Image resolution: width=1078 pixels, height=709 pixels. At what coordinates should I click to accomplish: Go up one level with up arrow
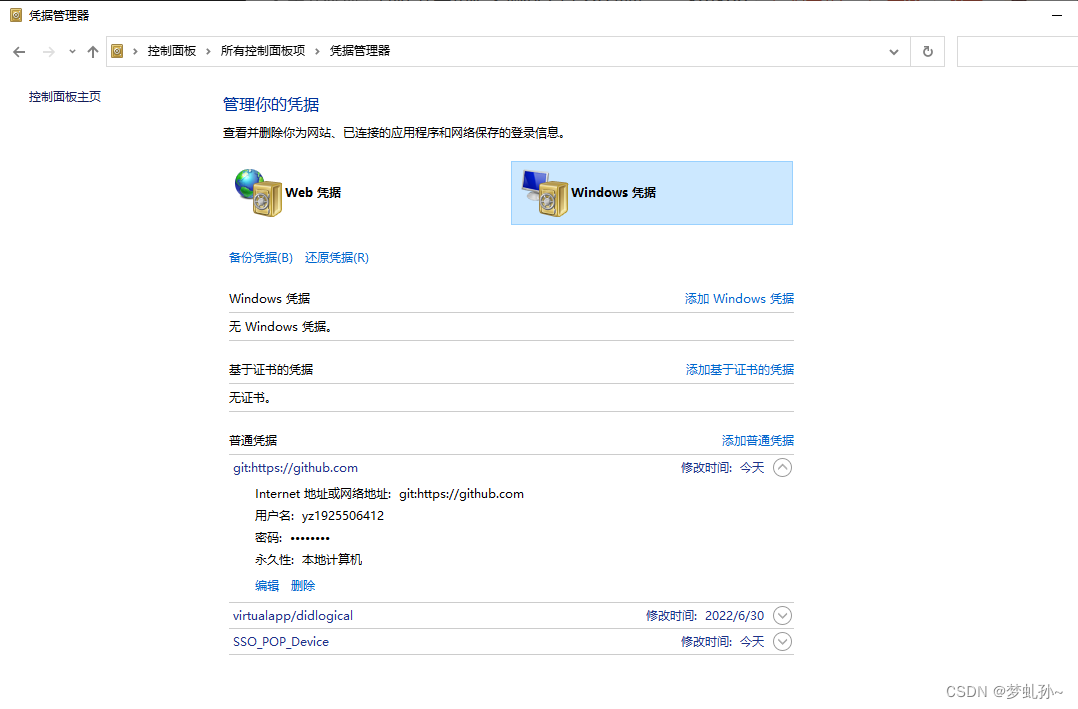[x=93, y=52]
